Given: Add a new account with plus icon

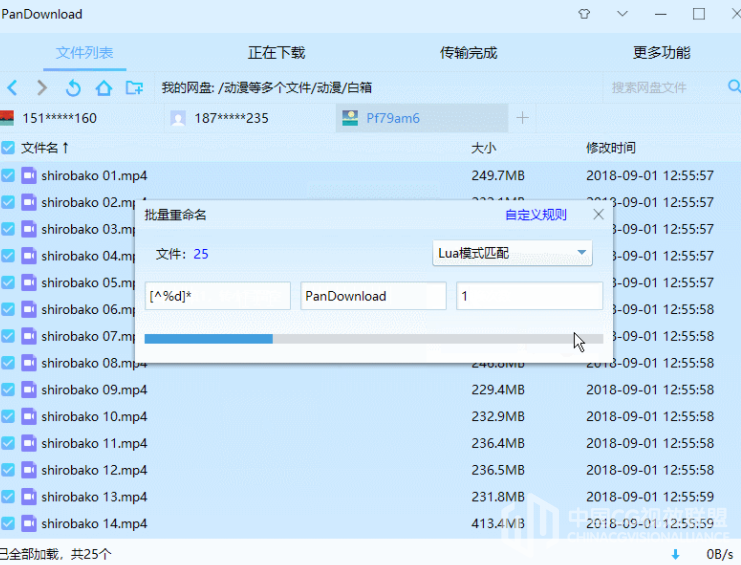Looking at the screenshot, I should click(522, 118).
